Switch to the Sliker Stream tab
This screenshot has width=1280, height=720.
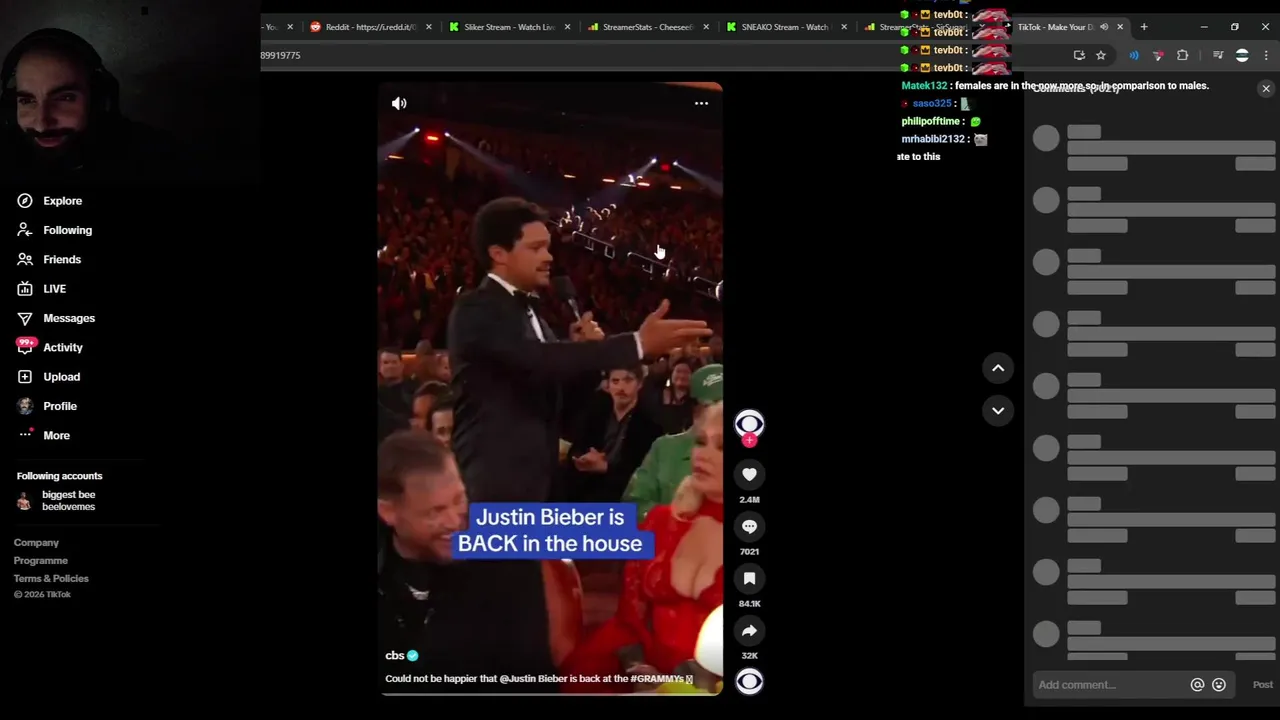tap(509, 27)
